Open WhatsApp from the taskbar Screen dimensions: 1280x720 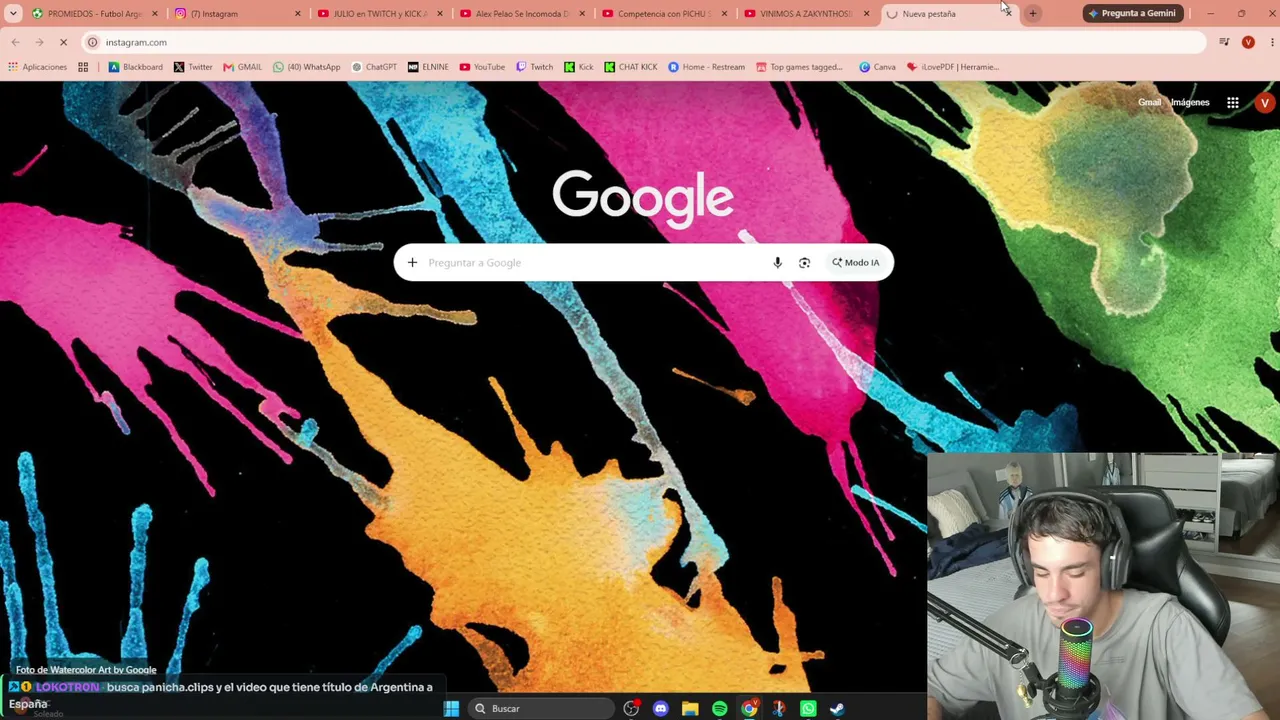tap(808, 709)
